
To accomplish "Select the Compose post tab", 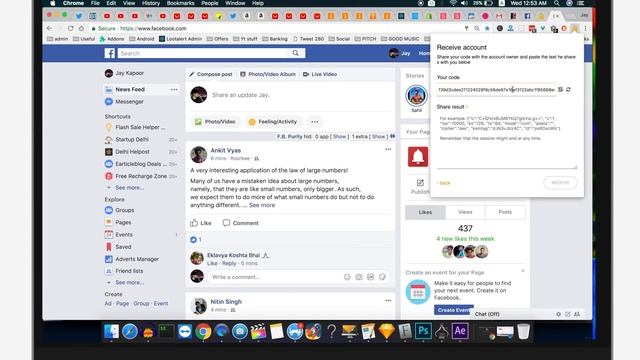I will pos(211,74).
